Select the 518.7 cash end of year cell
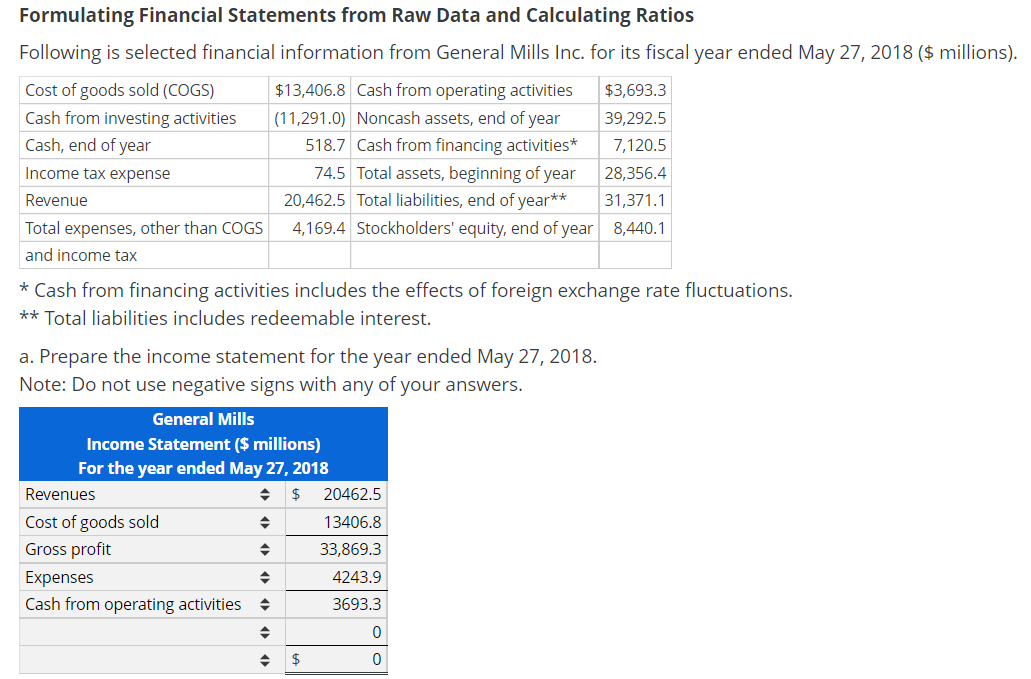The width and height of the screenshot is (1031, 679). pos(310,145)
